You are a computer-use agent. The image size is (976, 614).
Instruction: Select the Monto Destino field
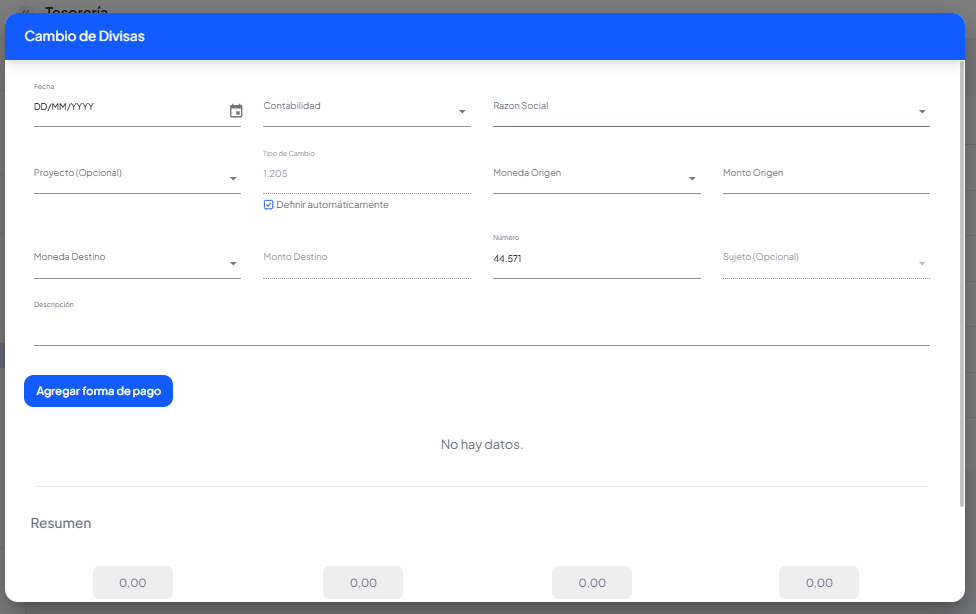(365, 258)
